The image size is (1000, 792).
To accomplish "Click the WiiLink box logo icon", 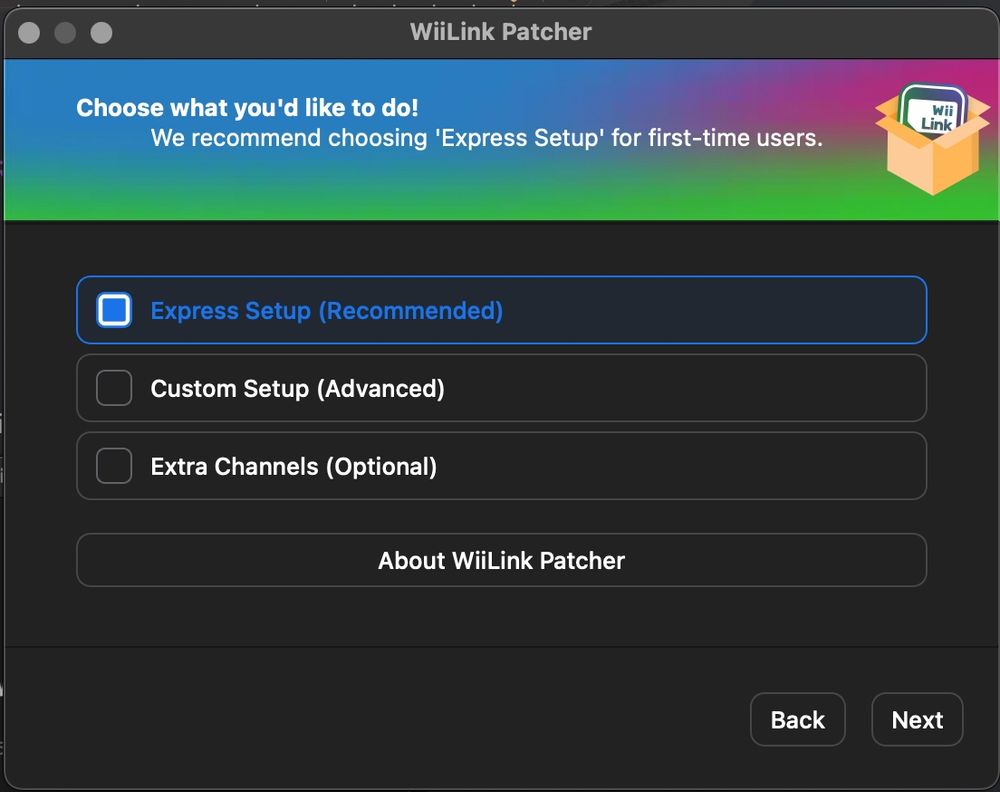I will pyautogui.click(x=932, y=138).
